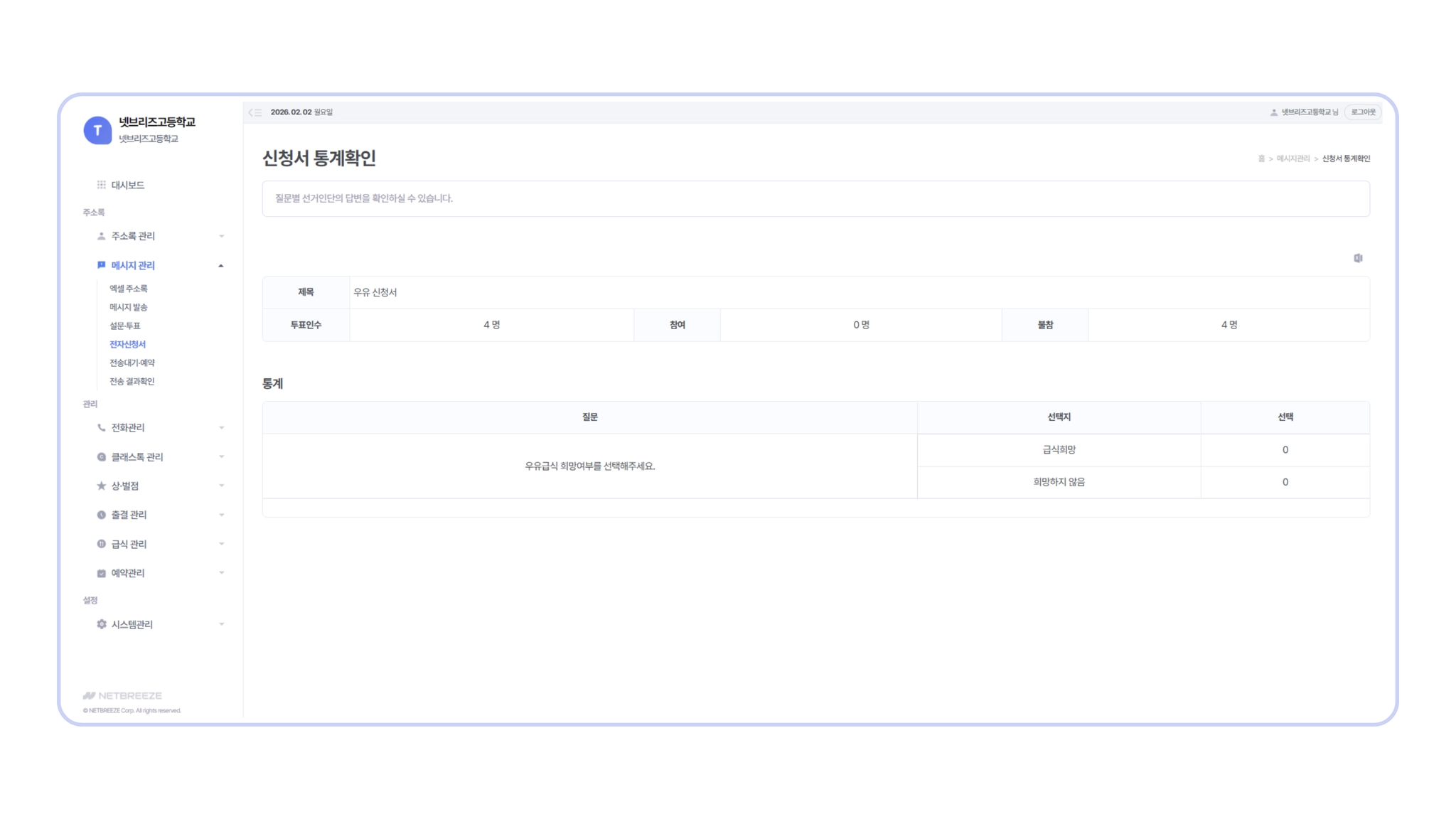1456x819 pixels.
Task: Click the 대시보드 grid icon
Action: pos(101,185)
